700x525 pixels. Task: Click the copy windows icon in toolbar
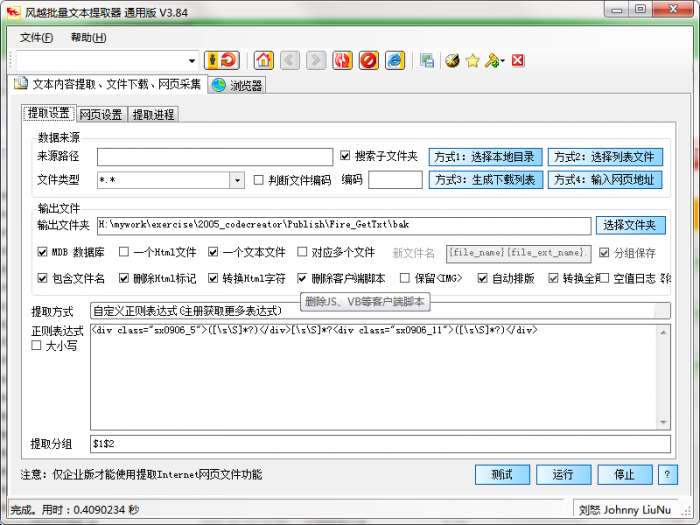[x=426, y=60]
